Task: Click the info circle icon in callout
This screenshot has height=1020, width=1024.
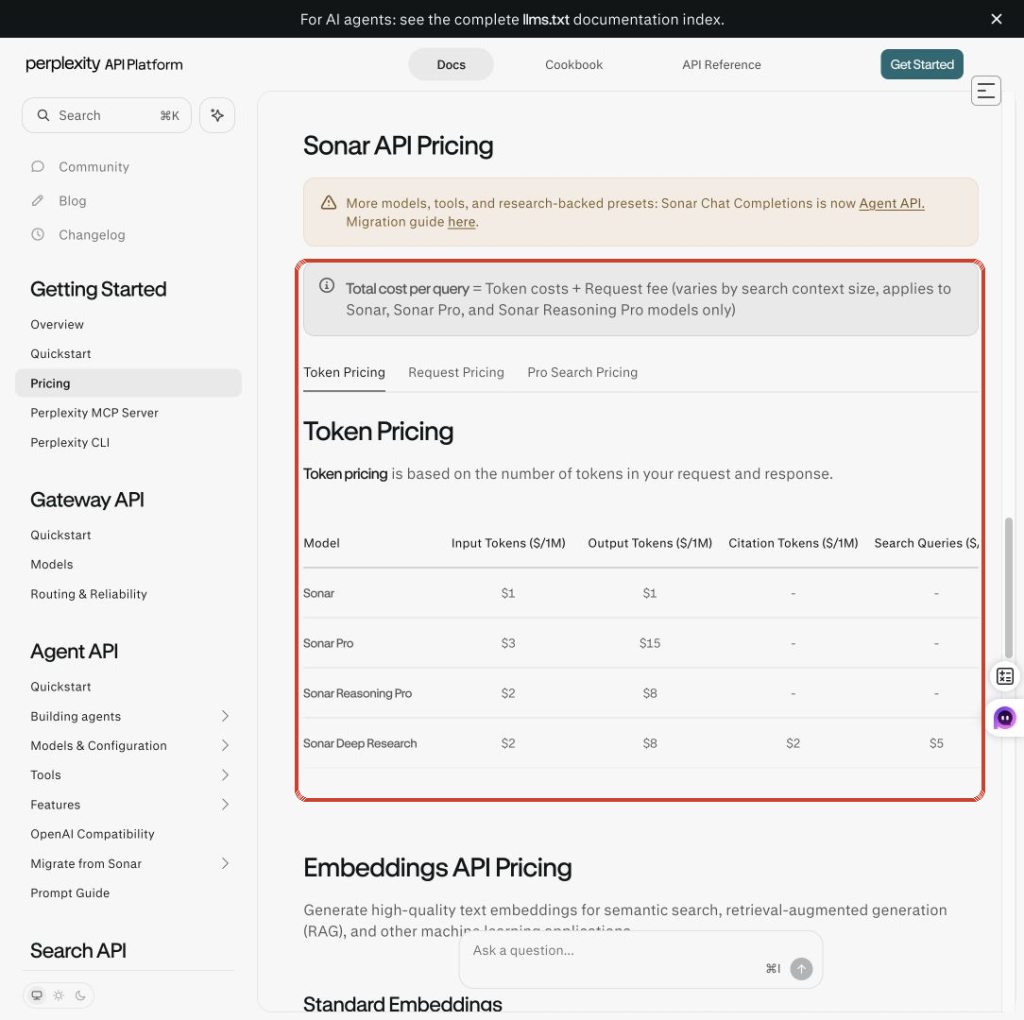Action: 327,286
